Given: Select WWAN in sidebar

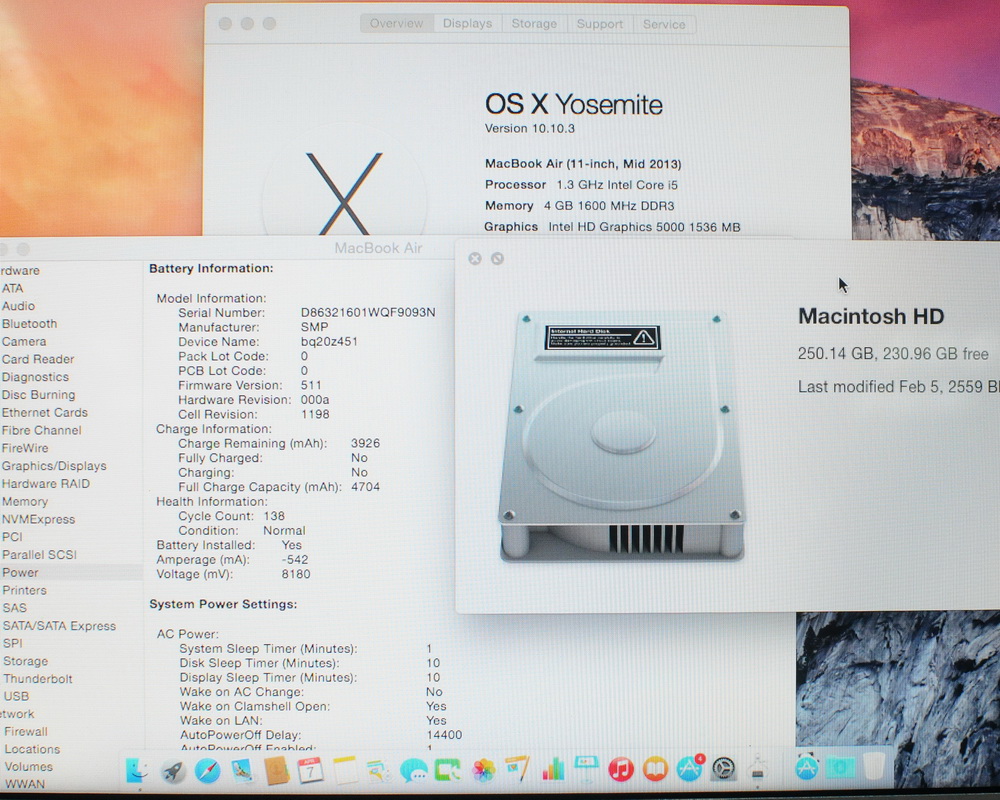Looking at the screenshot, I should pyautogui.click(x=25, y=784).
